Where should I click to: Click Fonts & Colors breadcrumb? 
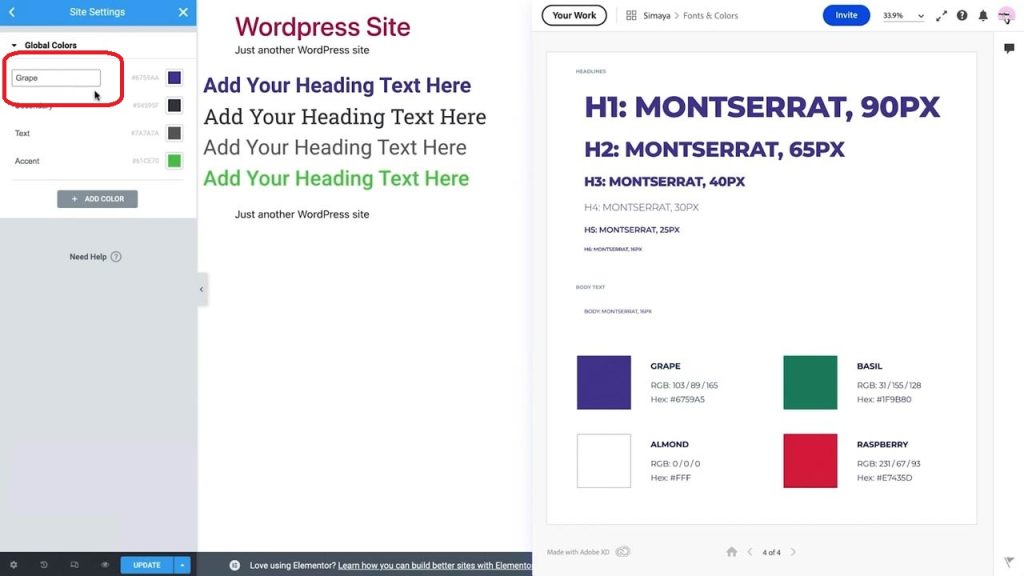pyautogui.click(x=711, y=16)
